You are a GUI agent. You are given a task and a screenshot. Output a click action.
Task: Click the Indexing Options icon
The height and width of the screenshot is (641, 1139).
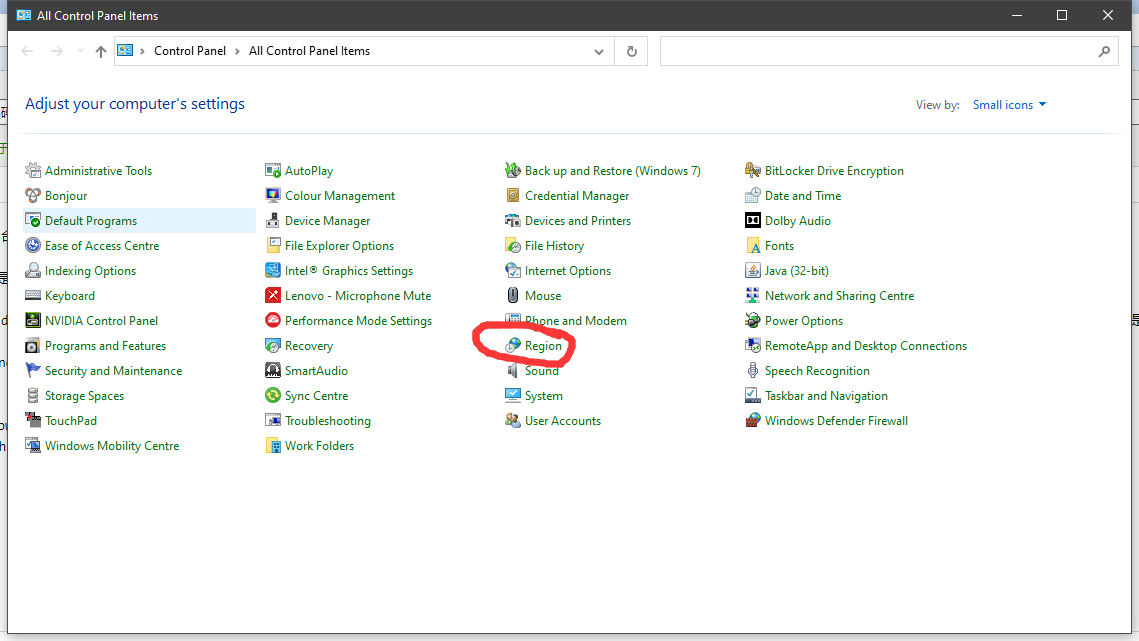[33, 270]
